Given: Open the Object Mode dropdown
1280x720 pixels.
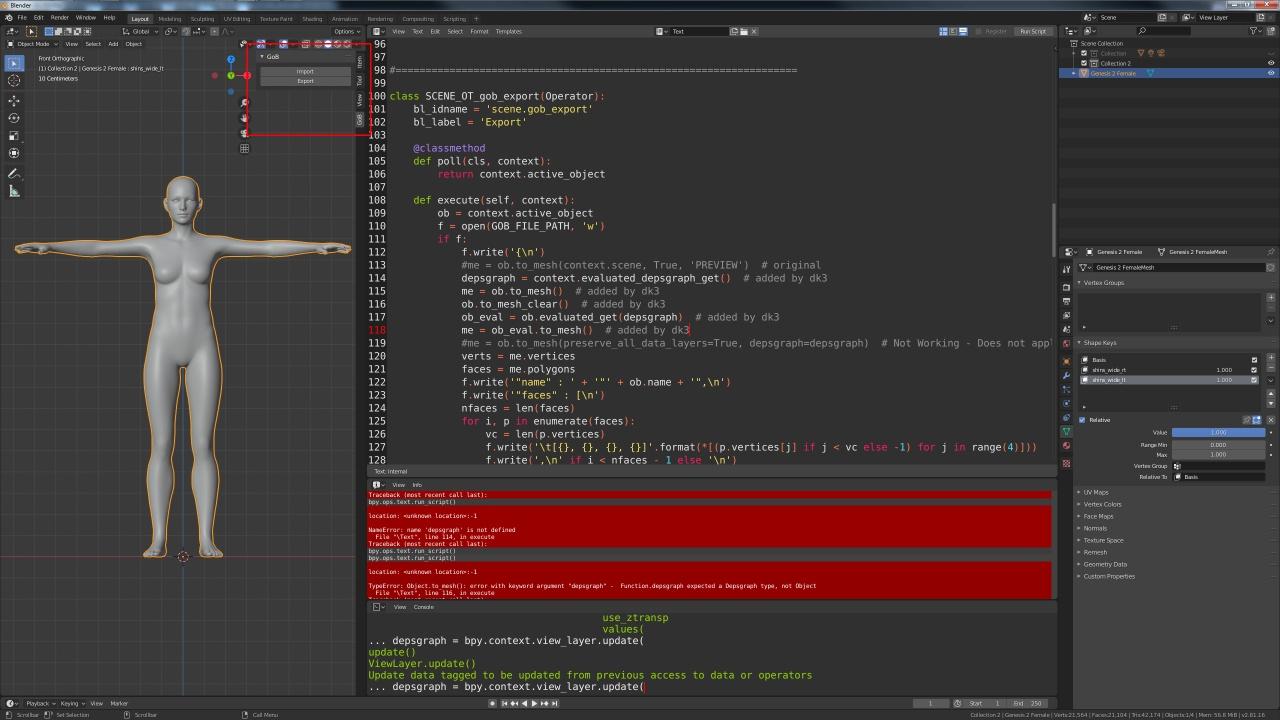Looking at the screenshot, I should tap(32, 44).
